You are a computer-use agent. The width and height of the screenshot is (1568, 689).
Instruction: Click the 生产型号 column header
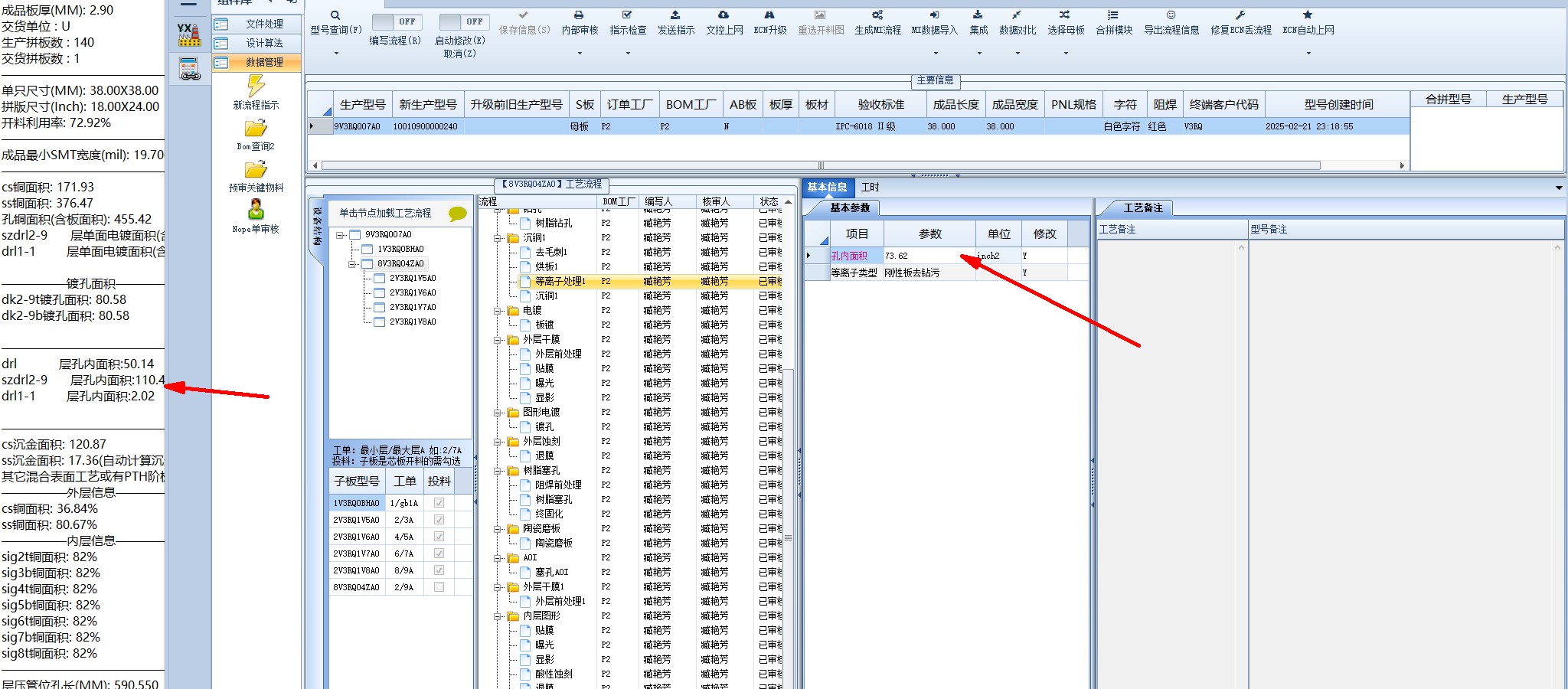click(x=363, y=105)
